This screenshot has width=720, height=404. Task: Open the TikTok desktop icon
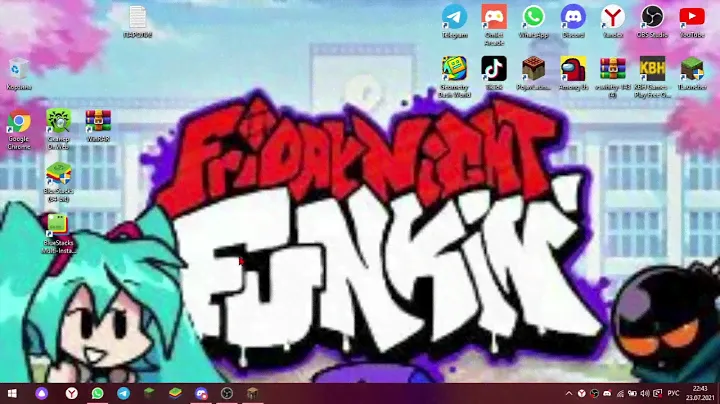click(494, 68)
